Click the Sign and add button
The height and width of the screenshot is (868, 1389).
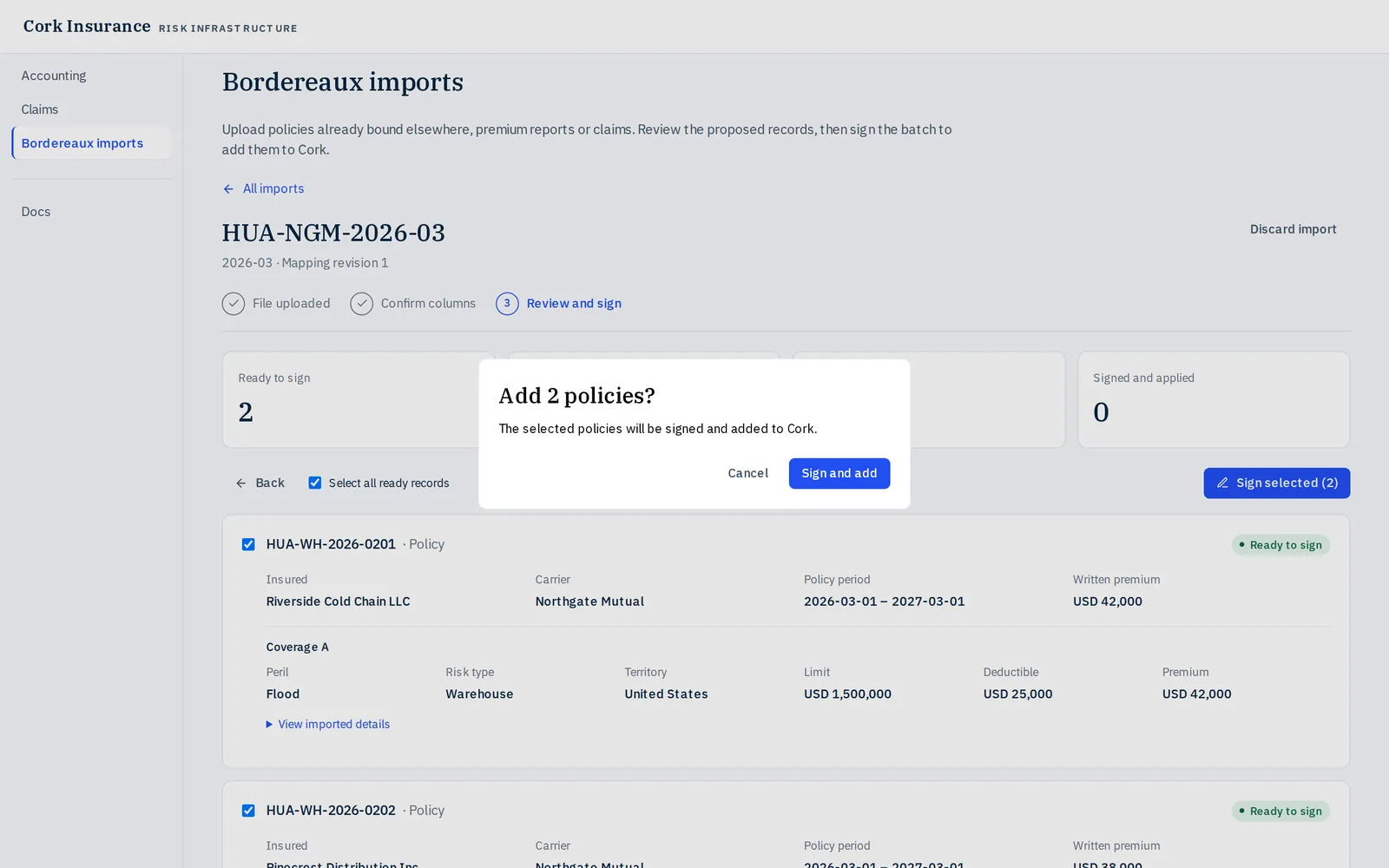[839, 473]
